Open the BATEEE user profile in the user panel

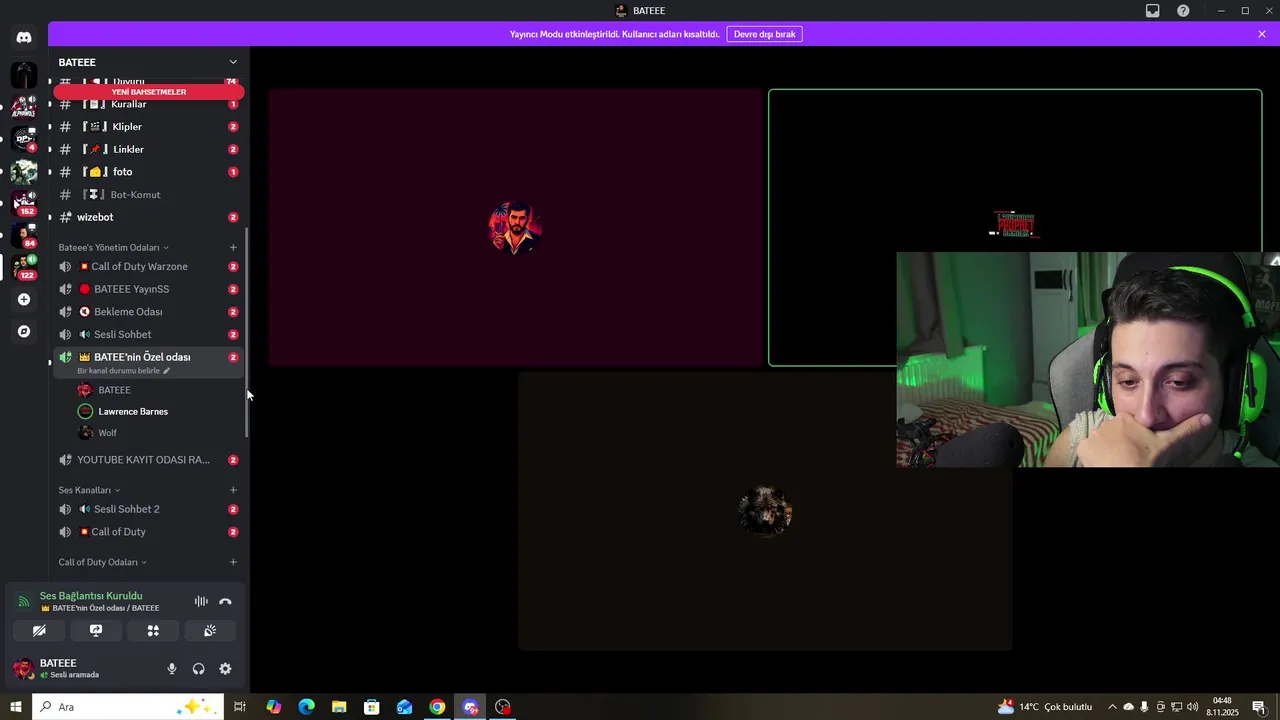coord(84,669)
